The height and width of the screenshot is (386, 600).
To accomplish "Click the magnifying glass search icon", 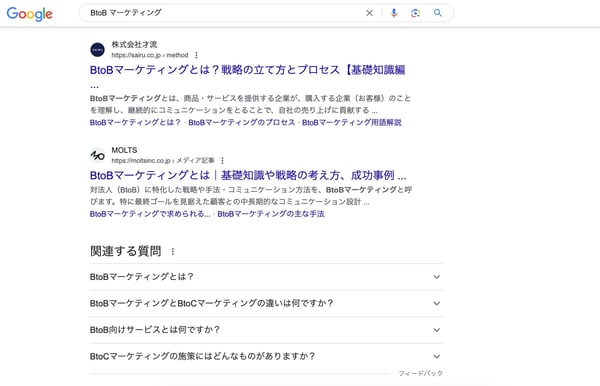I will pyautogui.click(x=438, y=13).
